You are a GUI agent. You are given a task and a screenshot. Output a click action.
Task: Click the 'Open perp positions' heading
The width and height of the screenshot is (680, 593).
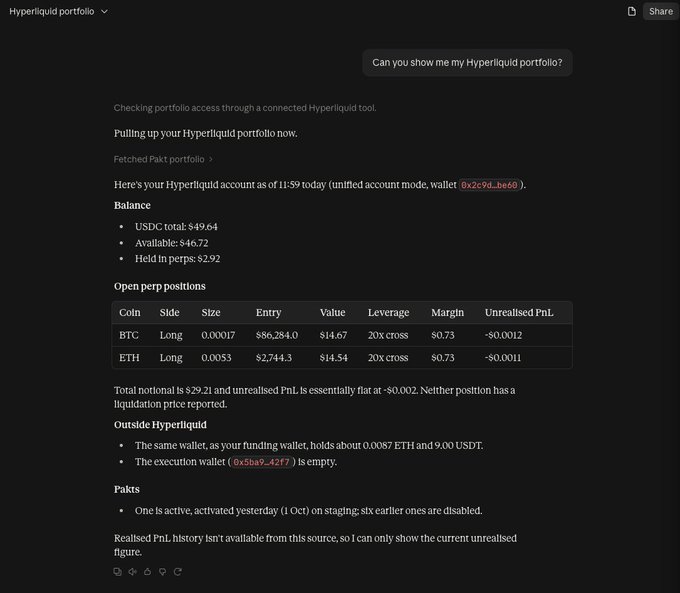click(160, 286)
